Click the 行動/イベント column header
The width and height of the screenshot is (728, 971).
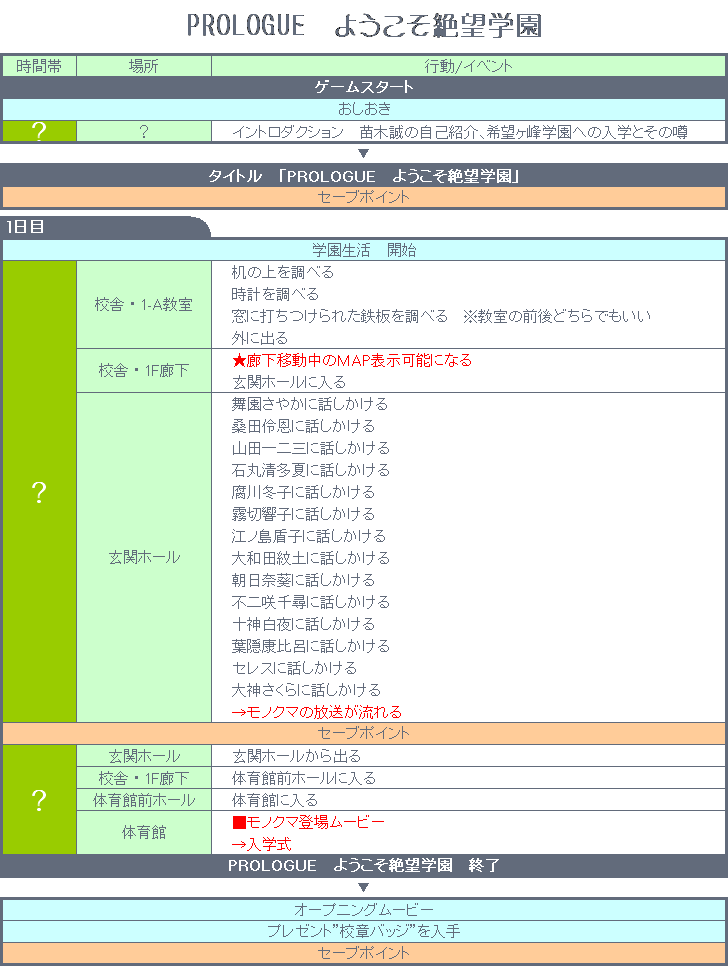point(468,67)
